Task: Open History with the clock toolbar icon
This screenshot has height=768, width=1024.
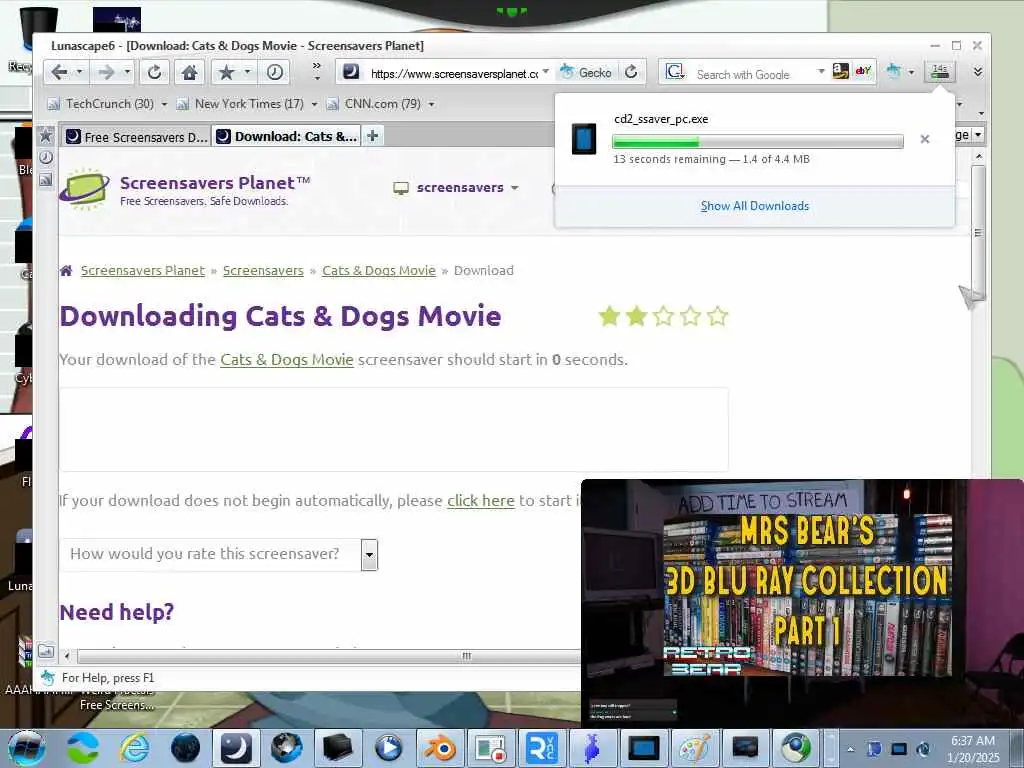Action: pos(275,72)
